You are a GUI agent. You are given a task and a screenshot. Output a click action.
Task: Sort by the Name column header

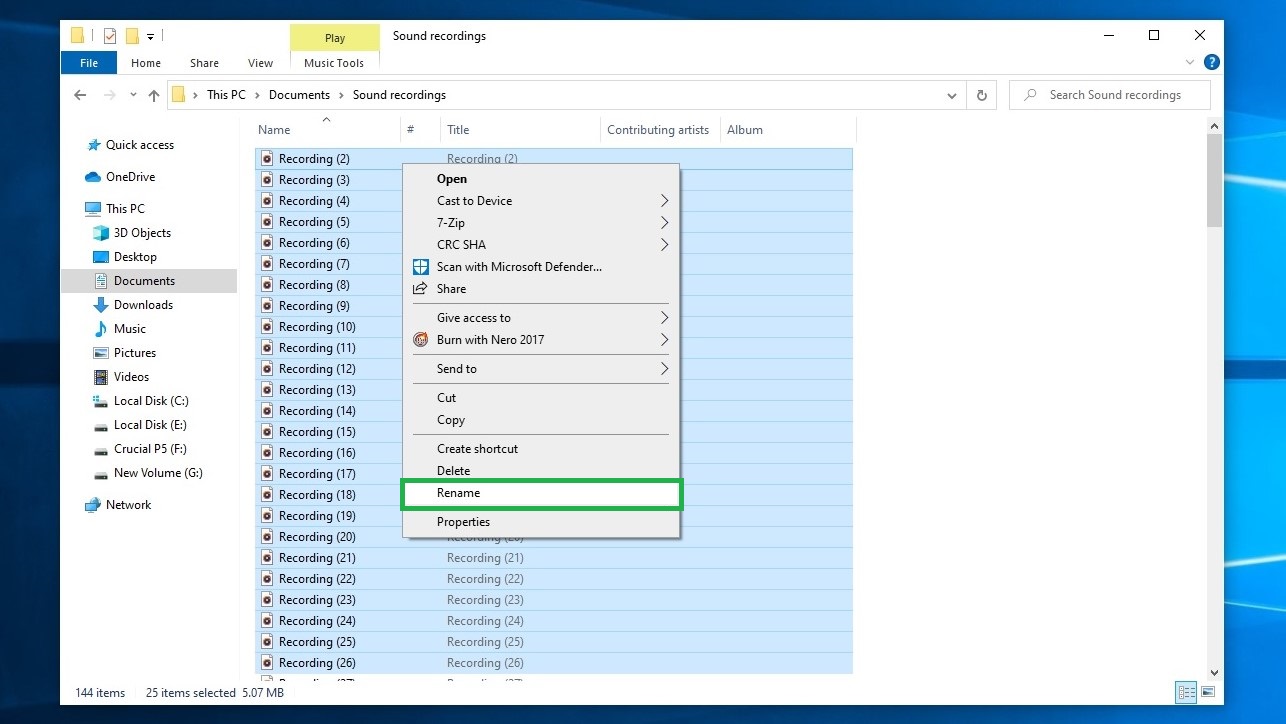[325, 130]
